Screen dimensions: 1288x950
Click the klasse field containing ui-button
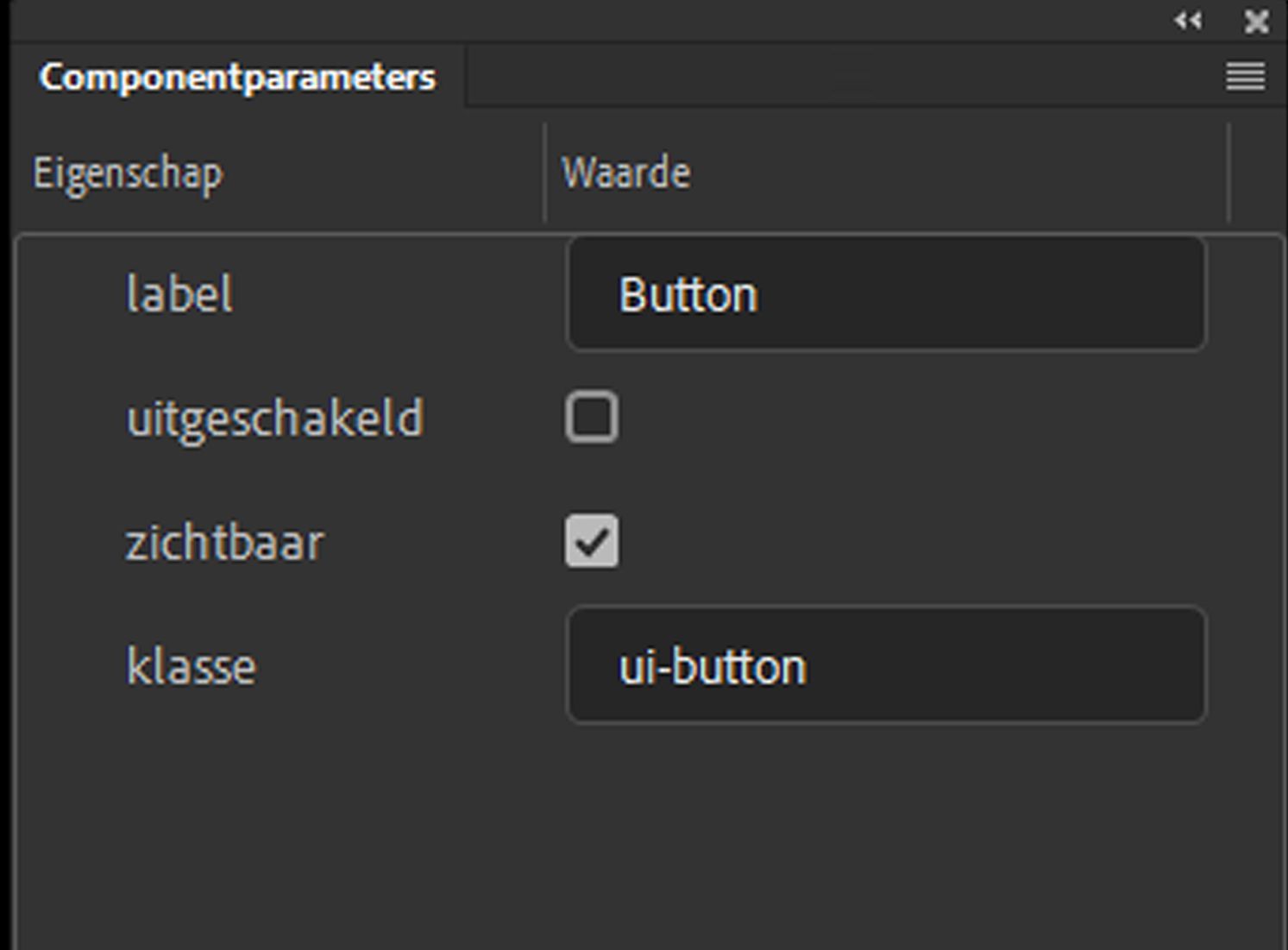[887, 664]
